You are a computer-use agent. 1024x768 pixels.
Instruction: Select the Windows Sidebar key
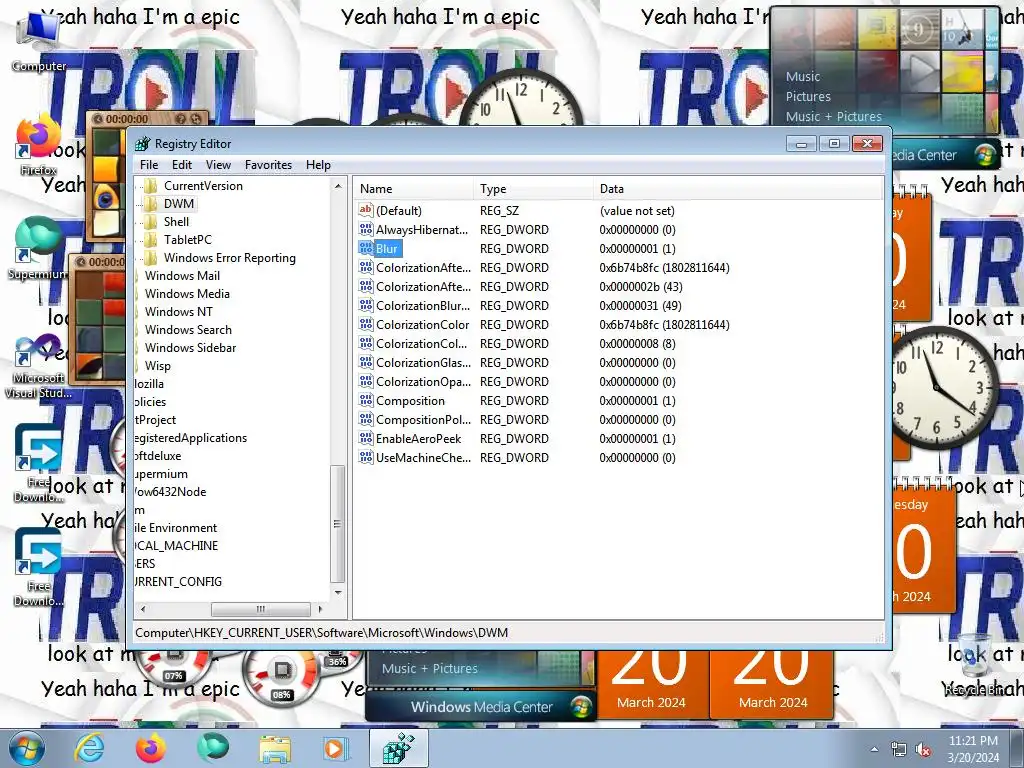click(x=190, y=347)
